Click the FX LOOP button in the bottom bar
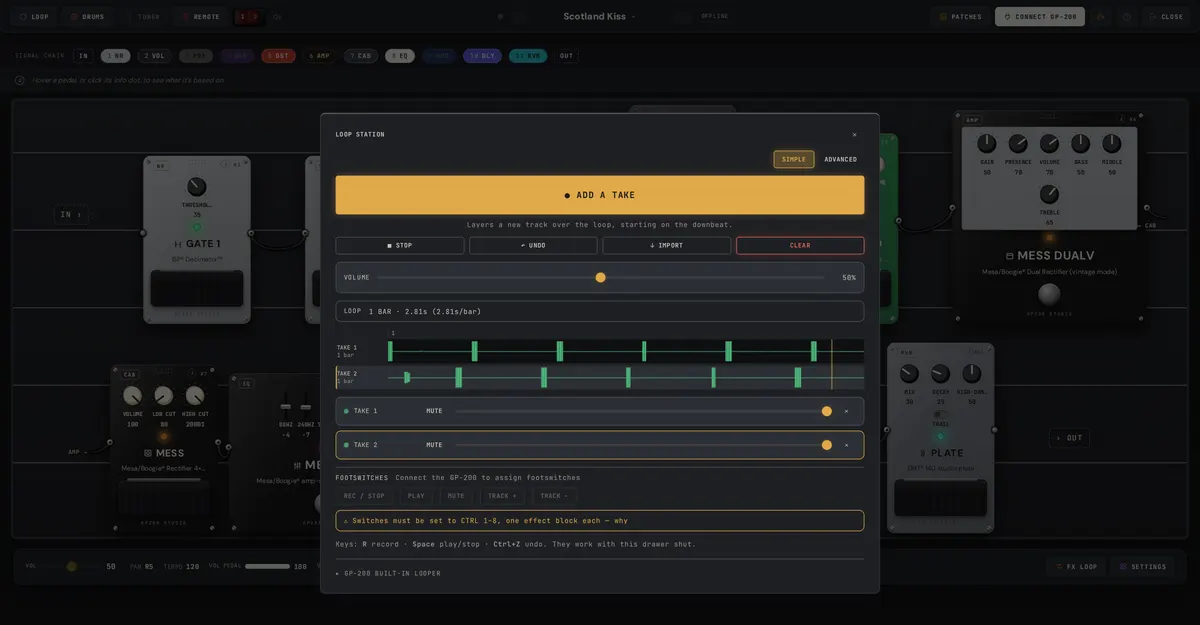1200x625 pixels. (x=1075, y=566)
